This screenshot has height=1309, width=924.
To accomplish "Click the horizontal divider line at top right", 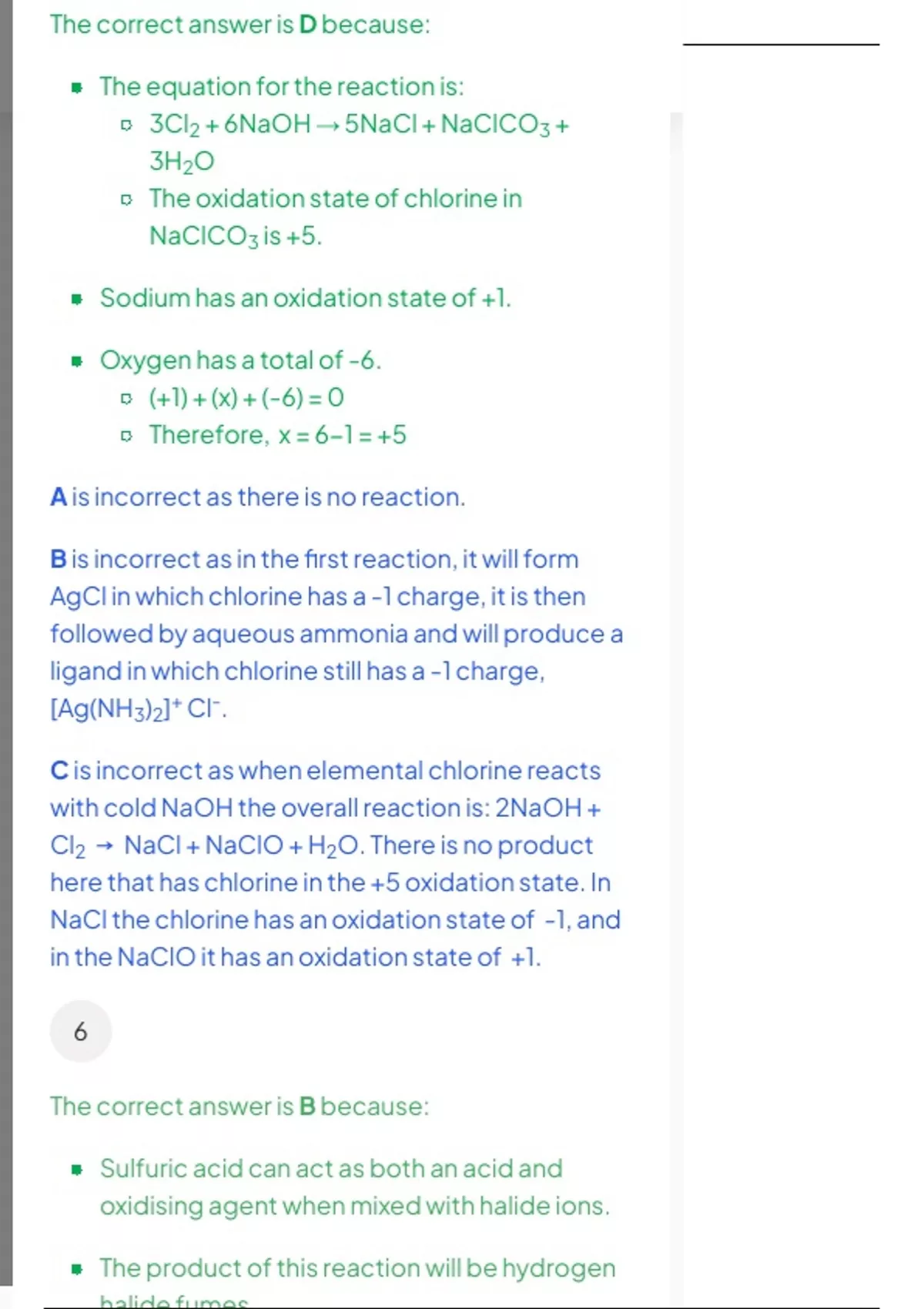I will point(781,45).
